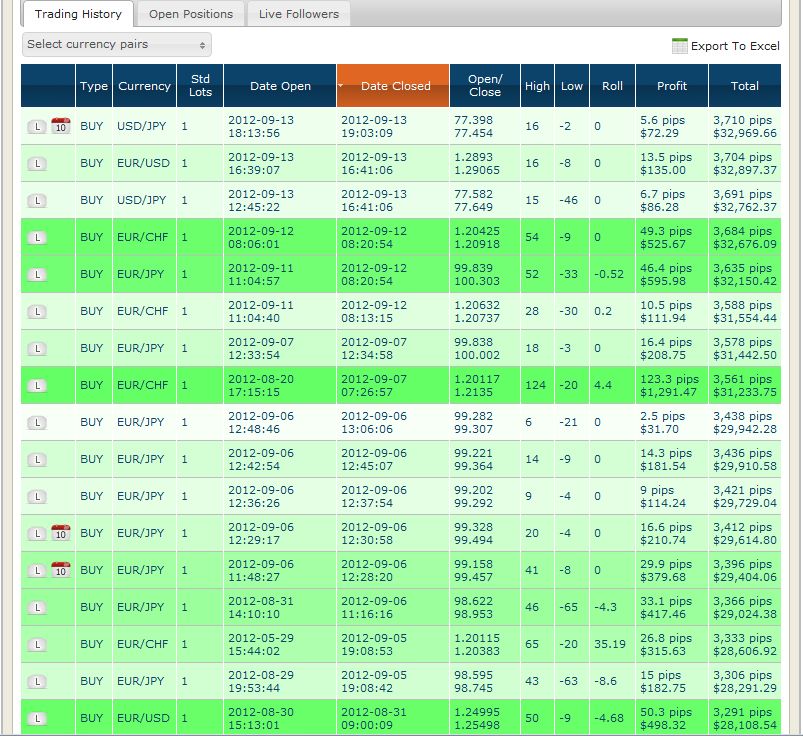Click the L icon on the $208.75 profit row
This screenshot has width=803, height=736.
(x=37, y=349)
